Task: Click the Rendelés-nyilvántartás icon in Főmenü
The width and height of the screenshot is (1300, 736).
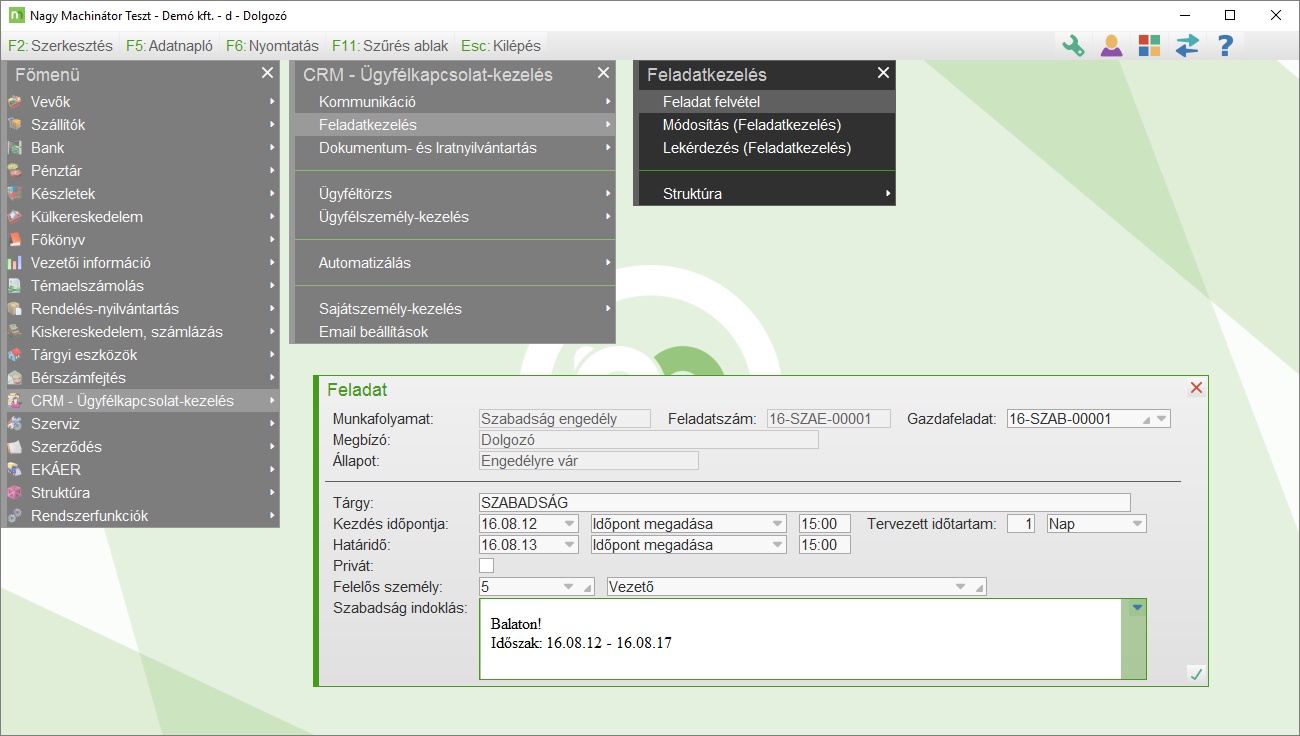Action: click(x=15, y=309)
